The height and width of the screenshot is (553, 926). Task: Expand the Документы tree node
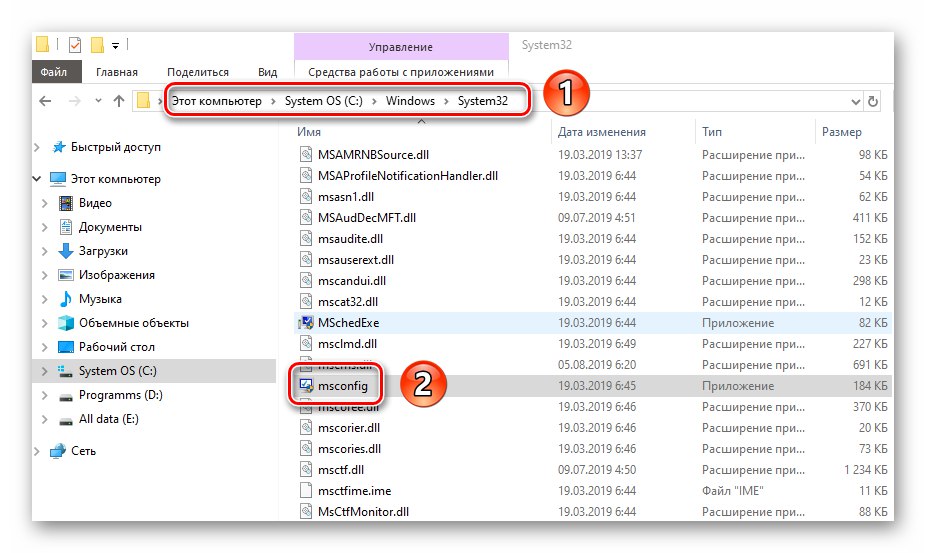pos(45,227)
